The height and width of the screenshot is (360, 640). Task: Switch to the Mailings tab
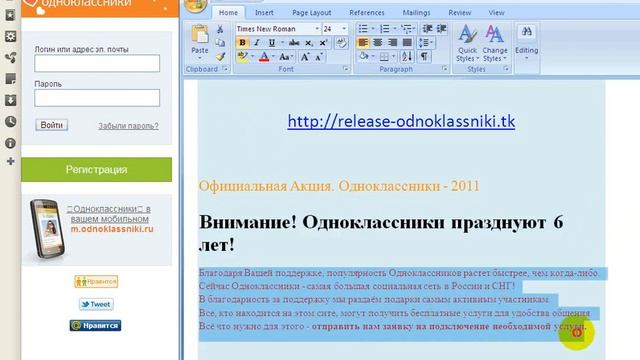click(x=416, y=13)
